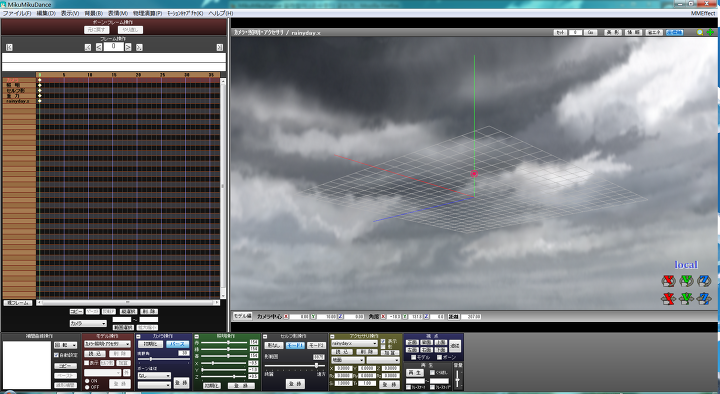Jump to the last frame
The image size is (720, 394).
coord(219,47)
